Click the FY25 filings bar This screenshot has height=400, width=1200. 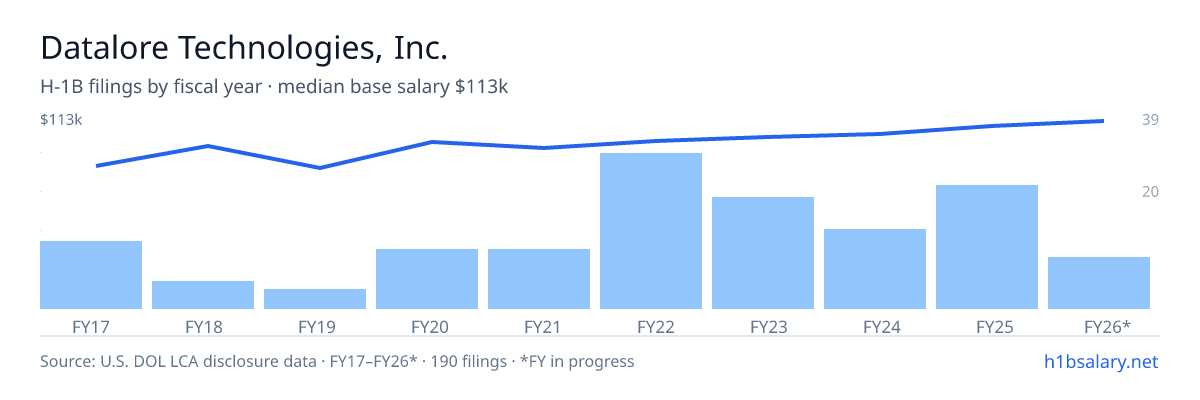click(987, 247)
